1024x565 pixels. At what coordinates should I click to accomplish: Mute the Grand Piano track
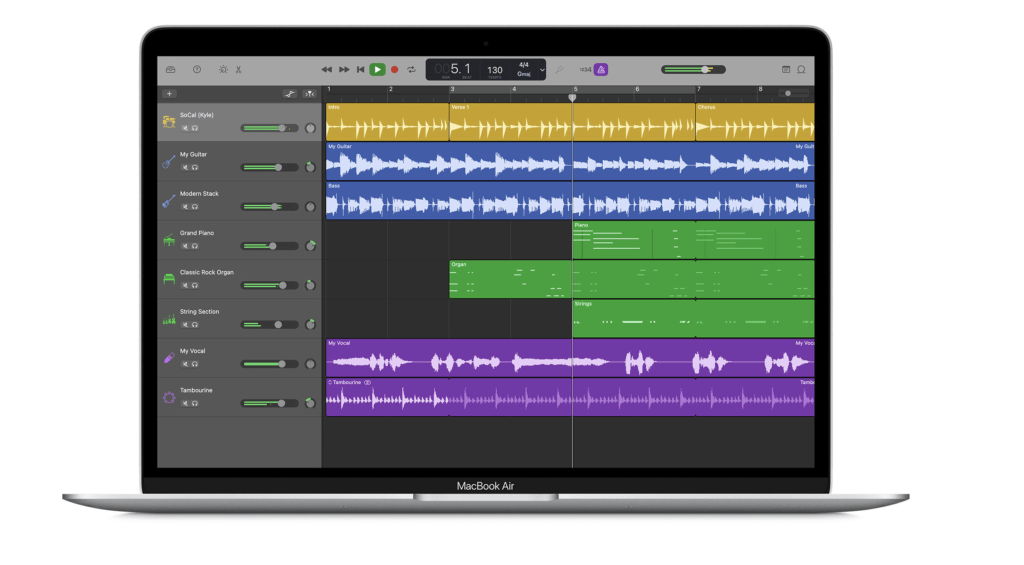185,246
